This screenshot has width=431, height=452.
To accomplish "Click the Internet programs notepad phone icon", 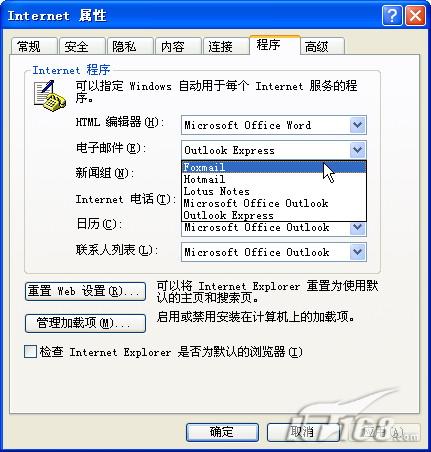I will coord(50,96).
